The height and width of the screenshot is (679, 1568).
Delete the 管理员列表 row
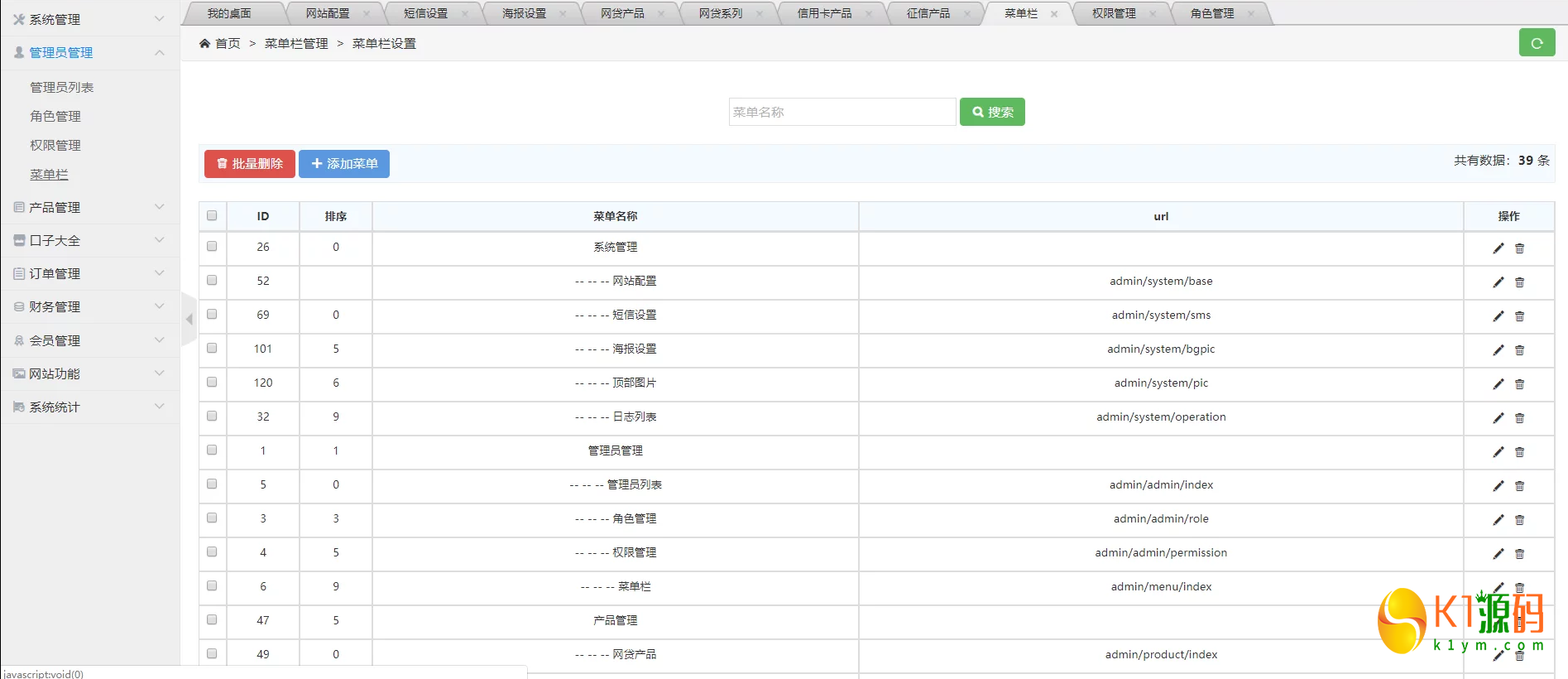coord(1519,486)
